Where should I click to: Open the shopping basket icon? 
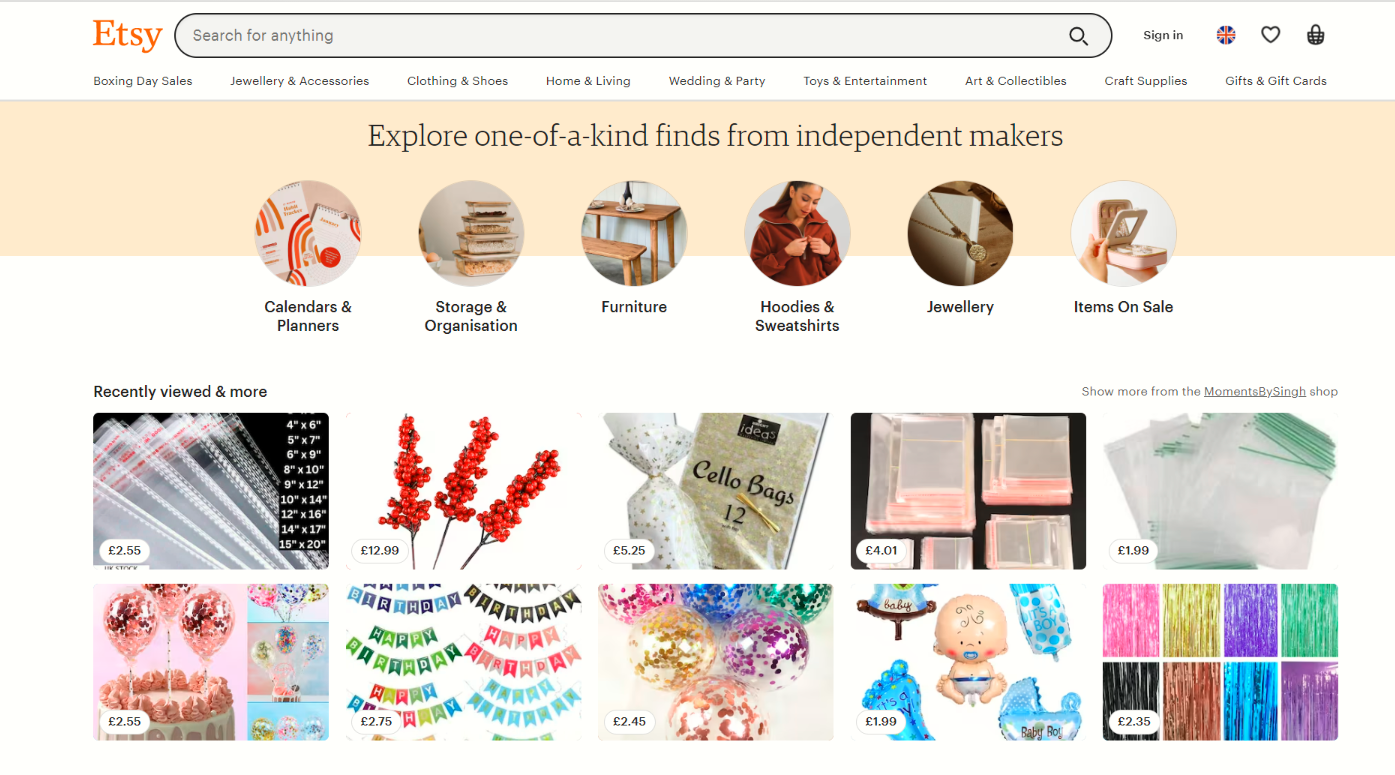tap(1316, 35)
